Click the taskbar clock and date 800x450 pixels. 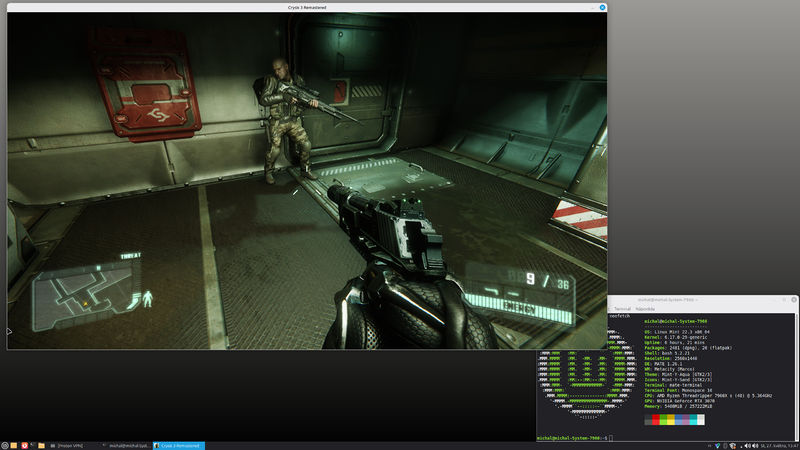pos(779,446)
